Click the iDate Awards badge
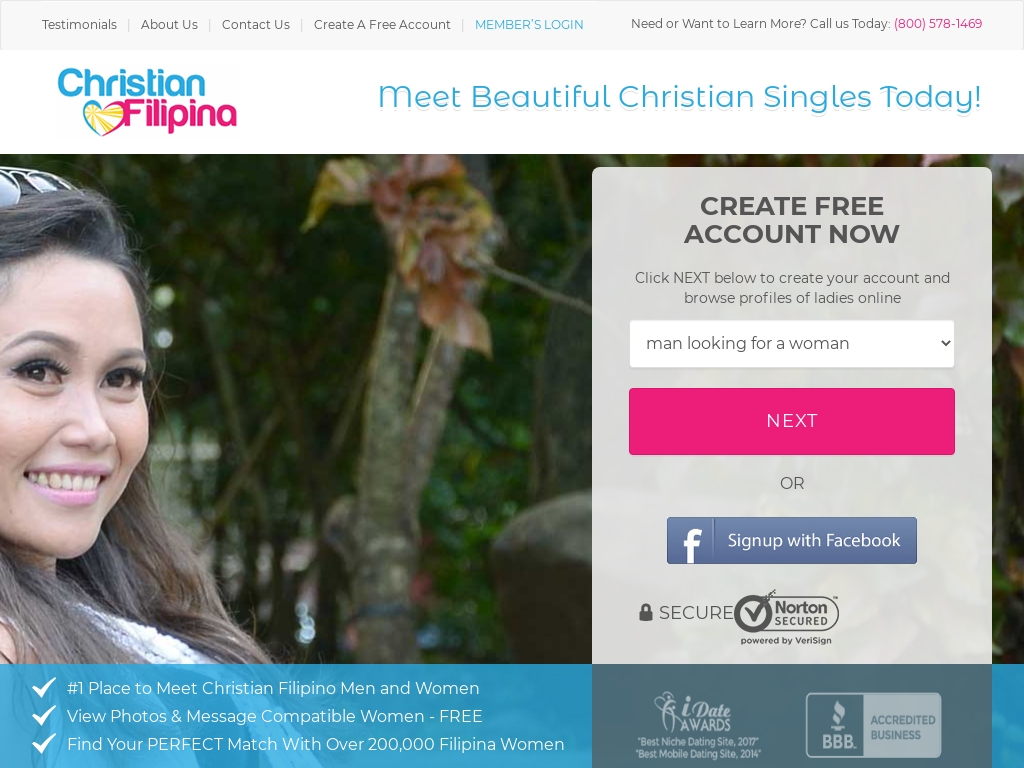The width and height of the screenshot is (1024, 768). (697, 725)
